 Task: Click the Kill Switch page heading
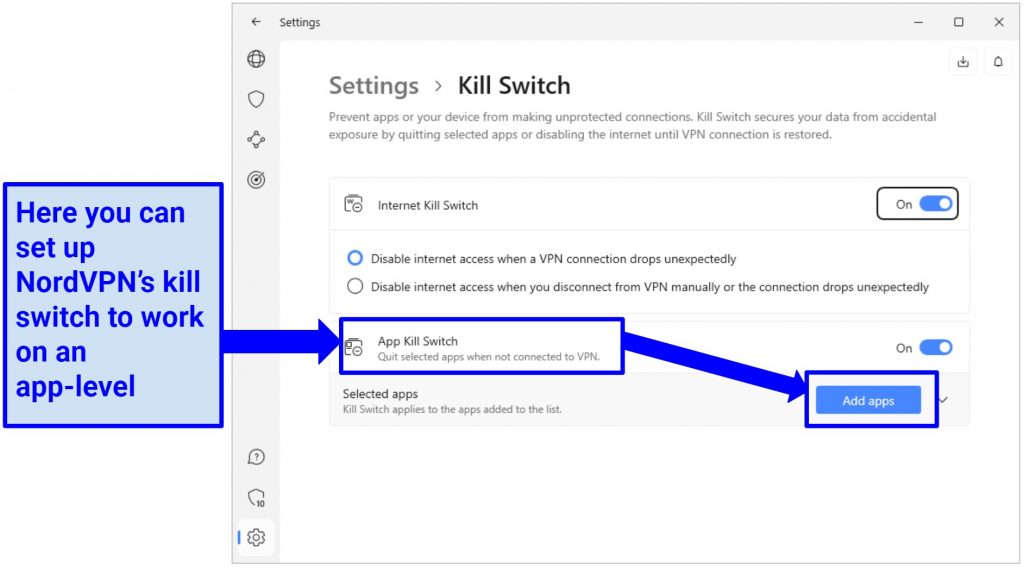coord(514,86)
